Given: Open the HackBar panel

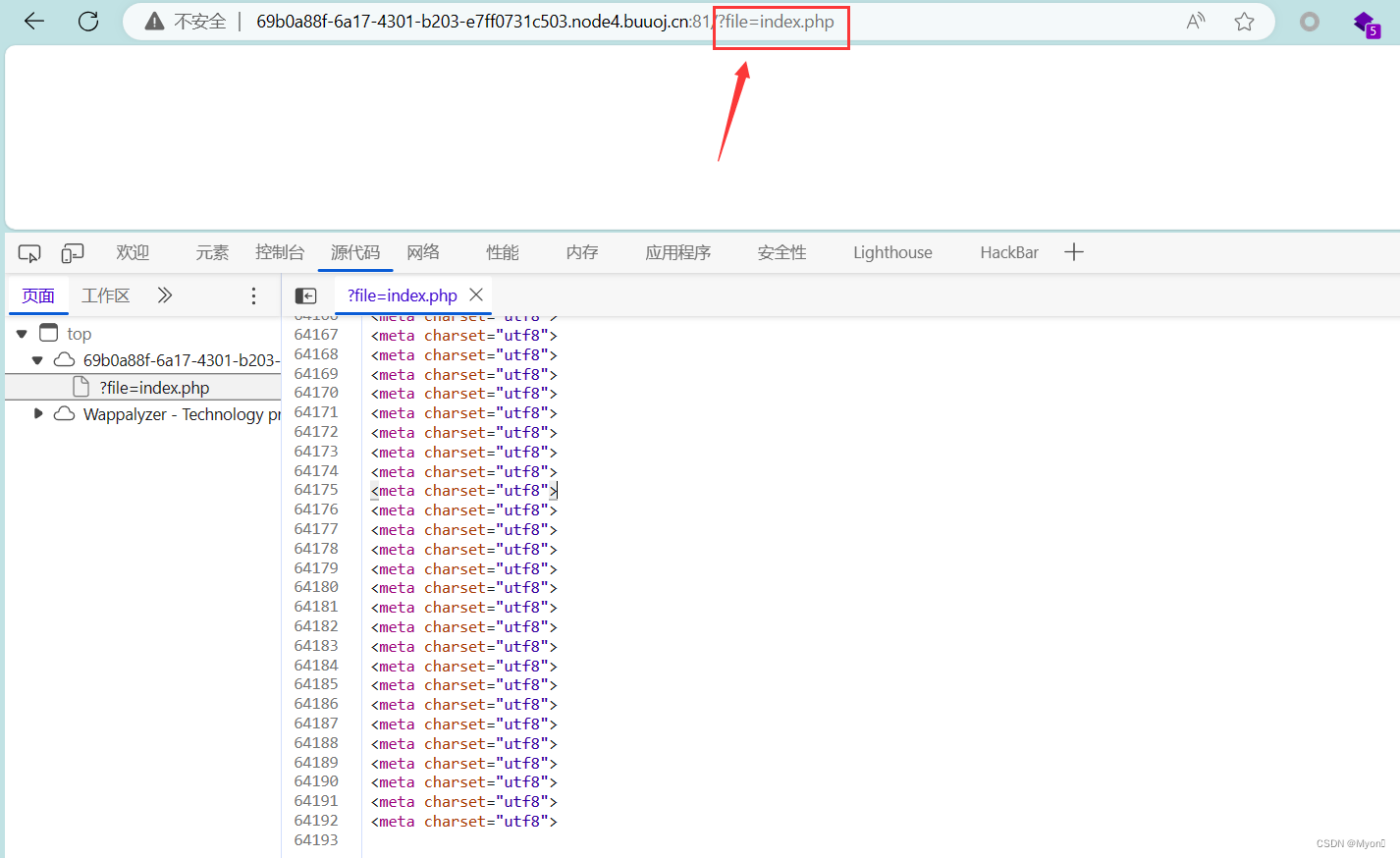Looking at the screenshot, I should coord(1009,252).
